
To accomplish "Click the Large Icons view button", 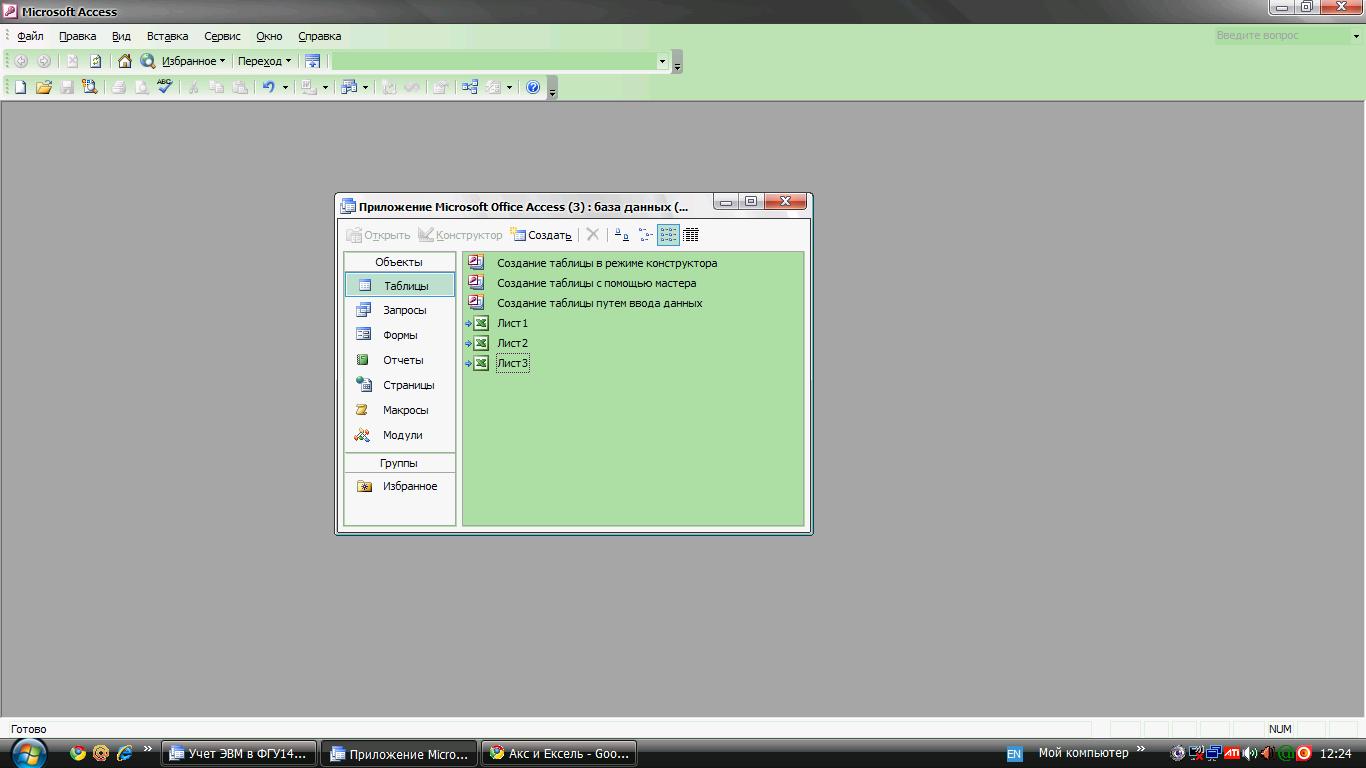I will [621, 235].
